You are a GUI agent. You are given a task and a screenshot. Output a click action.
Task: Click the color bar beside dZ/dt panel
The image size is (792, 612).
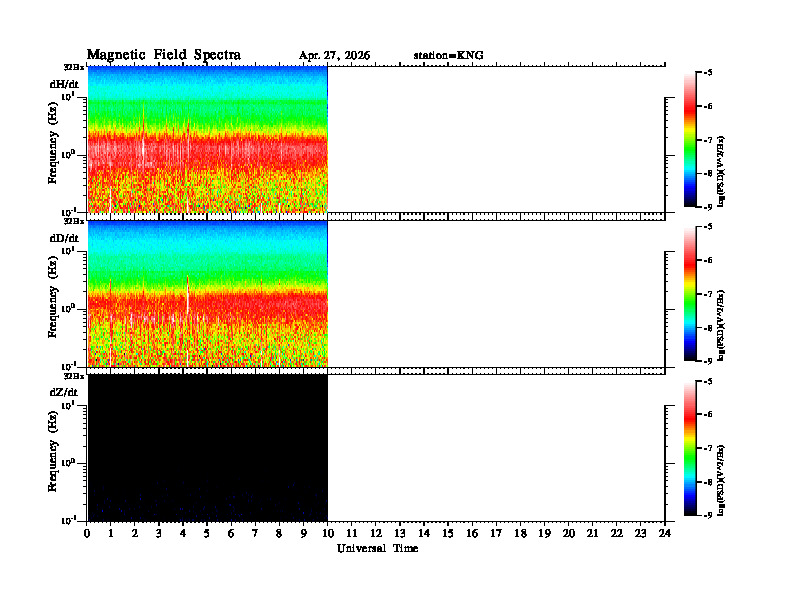690,448
